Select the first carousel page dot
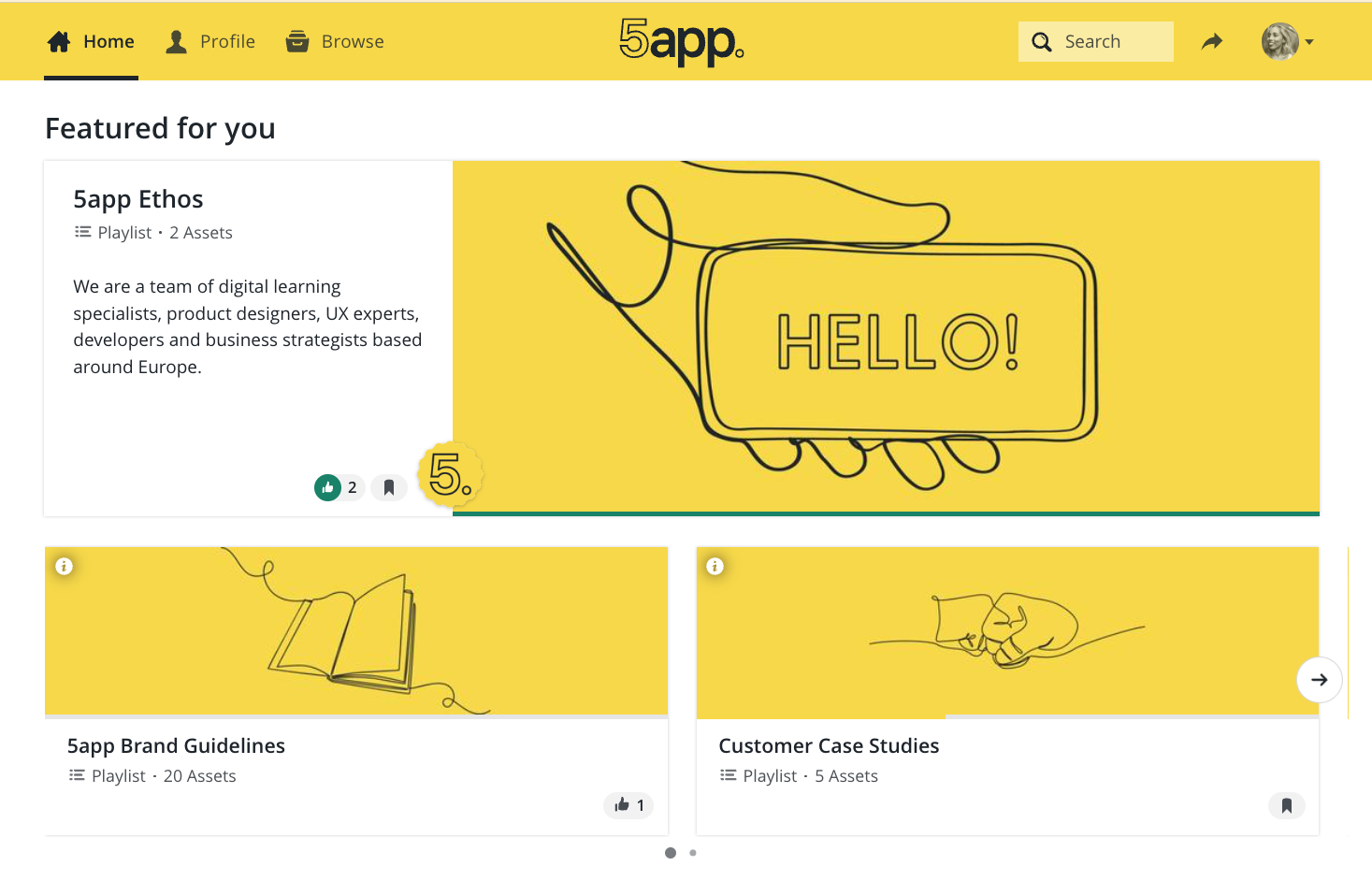Image resolution: width=1372 pixels, height=895 pixels. point(671,853)
